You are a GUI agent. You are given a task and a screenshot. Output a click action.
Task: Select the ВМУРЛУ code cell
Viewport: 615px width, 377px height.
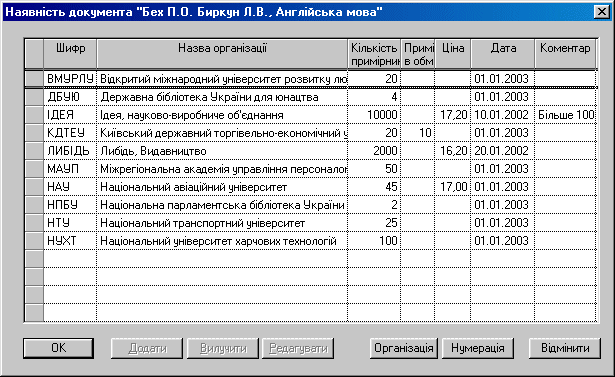[70, 79]
